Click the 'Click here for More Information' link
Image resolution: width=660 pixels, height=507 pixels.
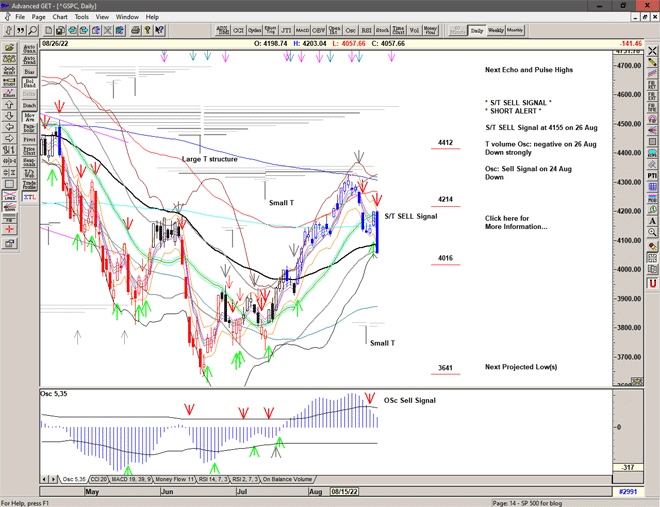coord(516,222)
